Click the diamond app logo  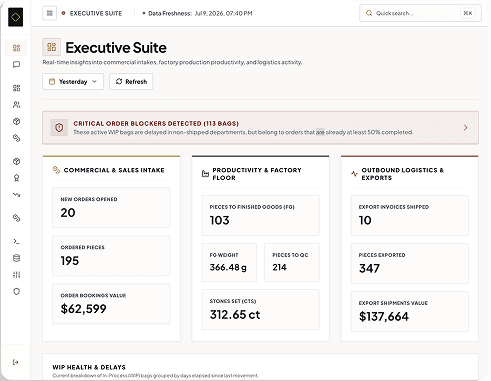click(15, 17)
